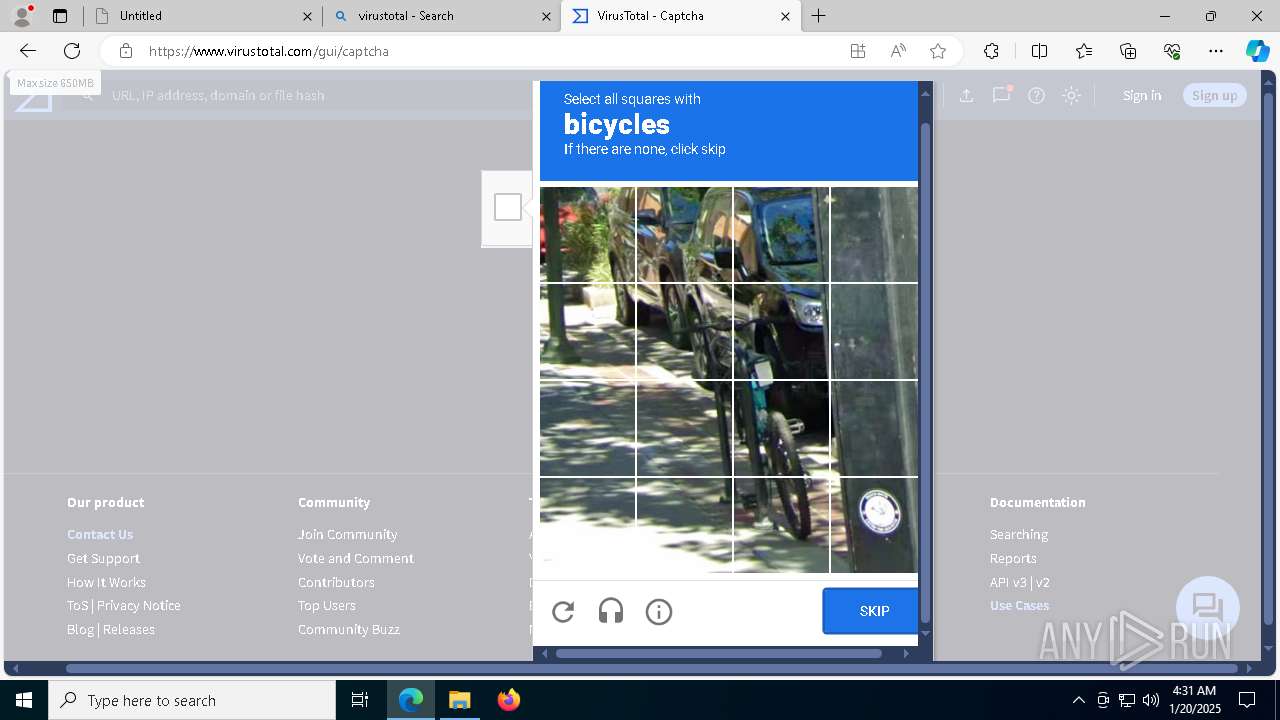Open captcha help info icon

(659, 612)
